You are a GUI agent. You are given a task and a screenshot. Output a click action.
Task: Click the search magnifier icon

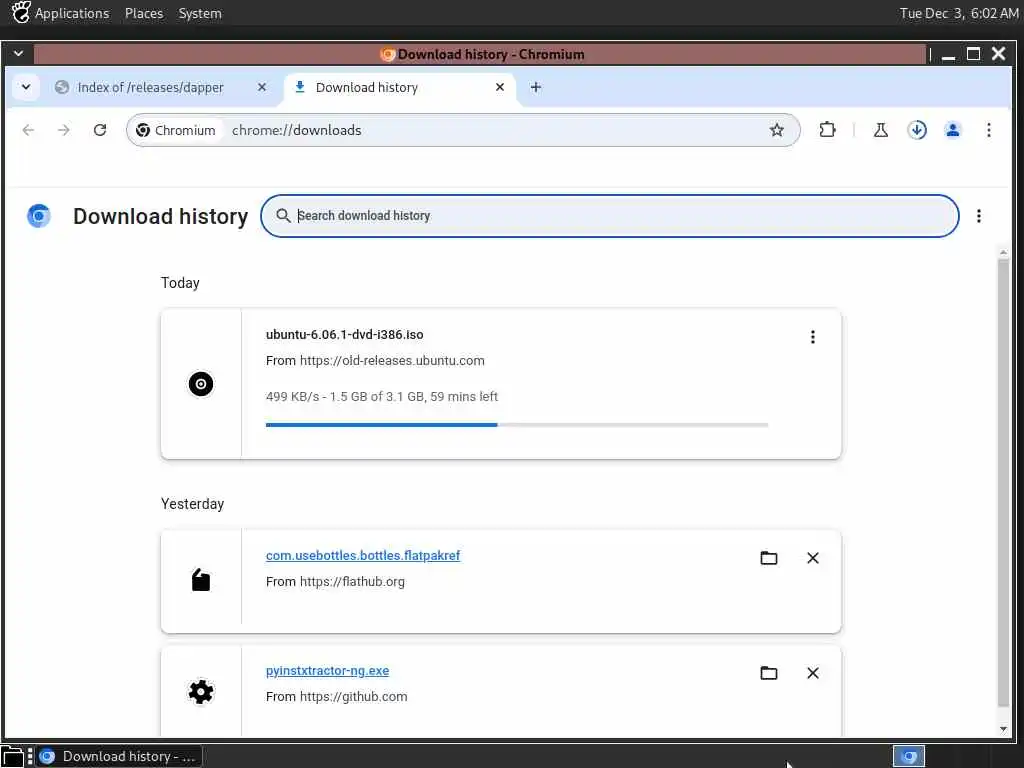tap(283, 216)
